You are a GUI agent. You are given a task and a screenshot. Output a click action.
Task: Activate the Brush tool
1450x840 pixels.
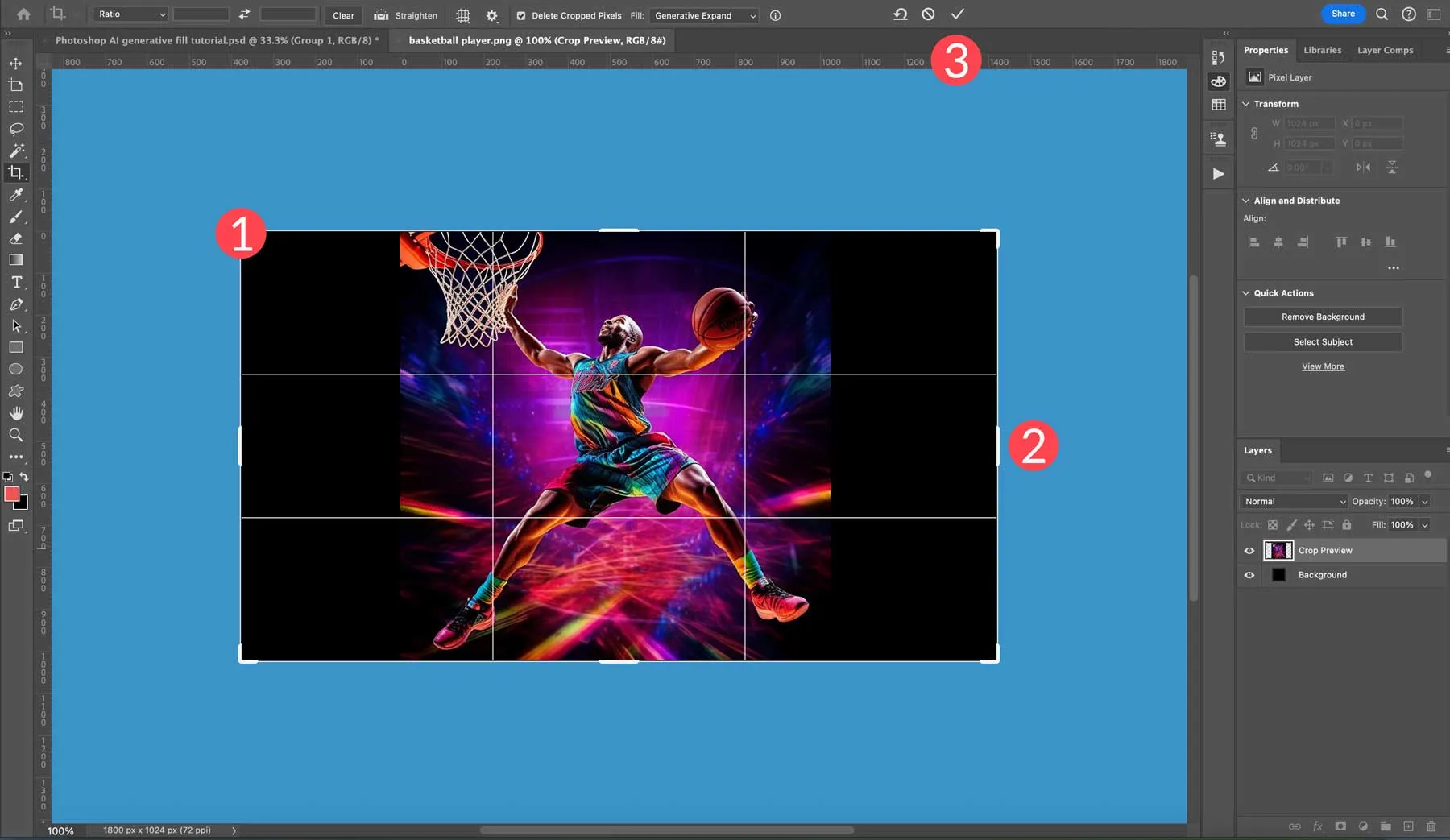[16, 217]
